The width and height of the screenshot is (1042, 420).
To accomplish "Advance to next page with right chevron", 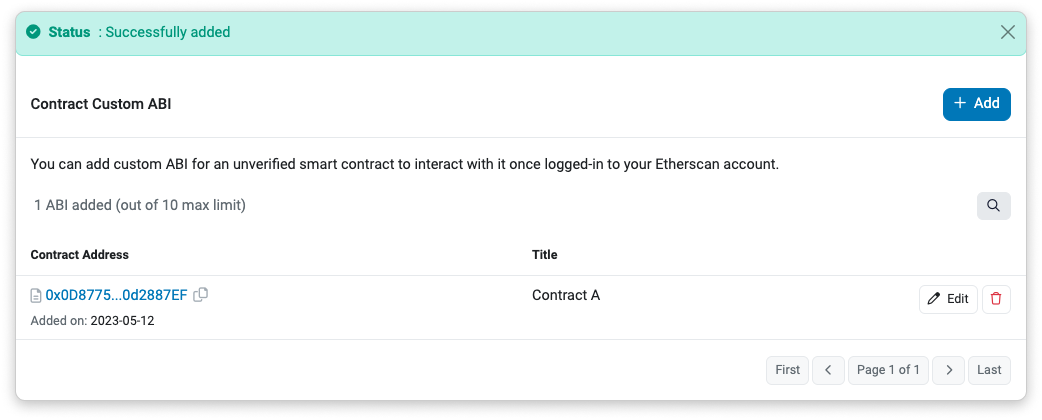I will (948, 370).
